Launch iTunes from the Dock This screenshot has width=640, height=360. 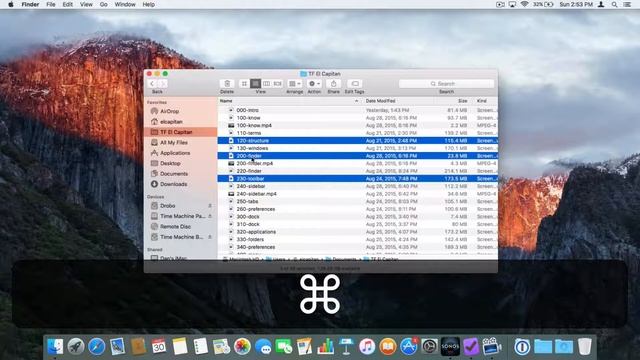click(367, 347)
